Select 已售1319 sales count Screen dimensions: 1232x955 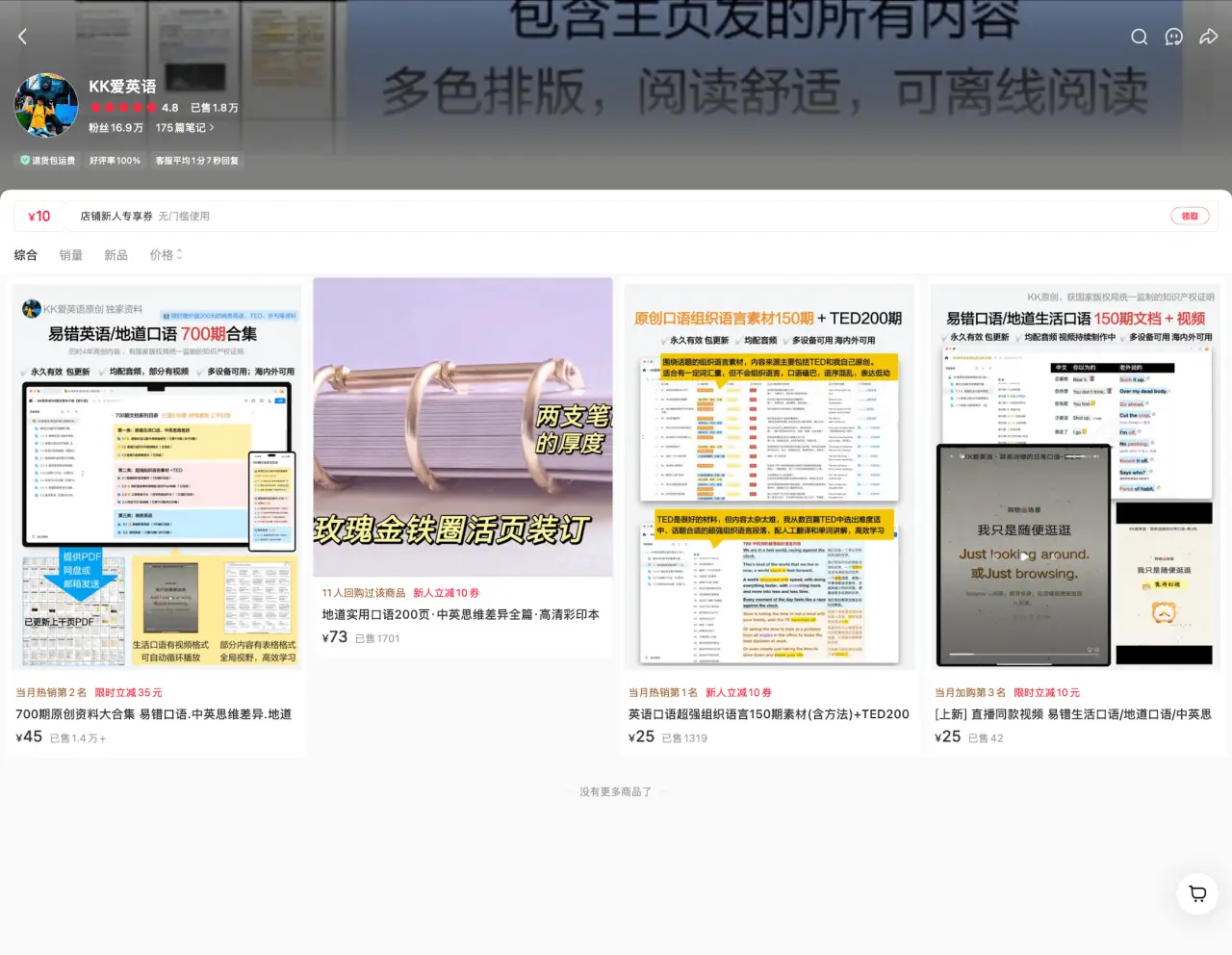point(684,738)
